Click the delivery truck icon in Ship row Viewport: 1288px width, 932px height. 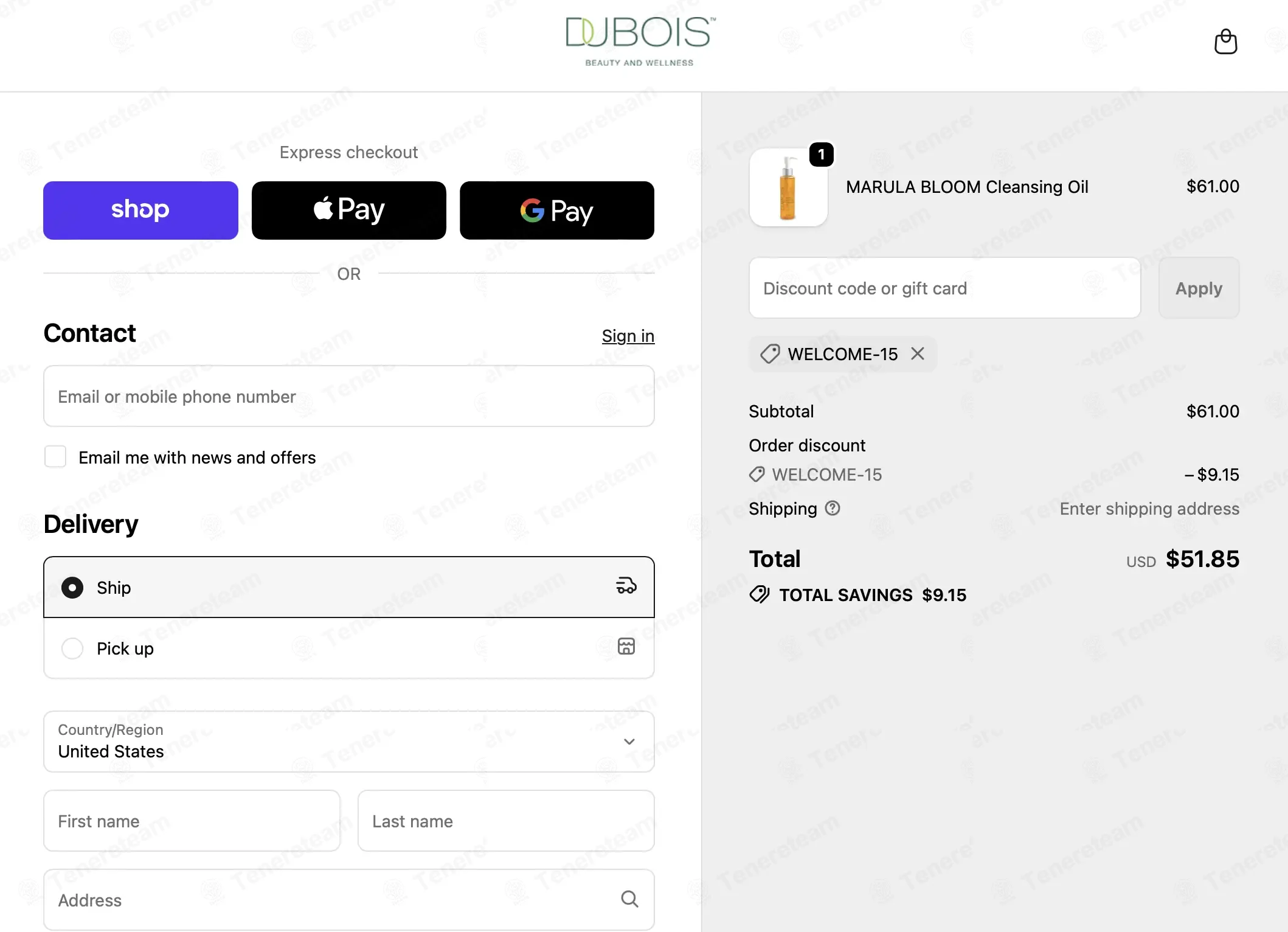pyautogui.click(x=626, y=586)
